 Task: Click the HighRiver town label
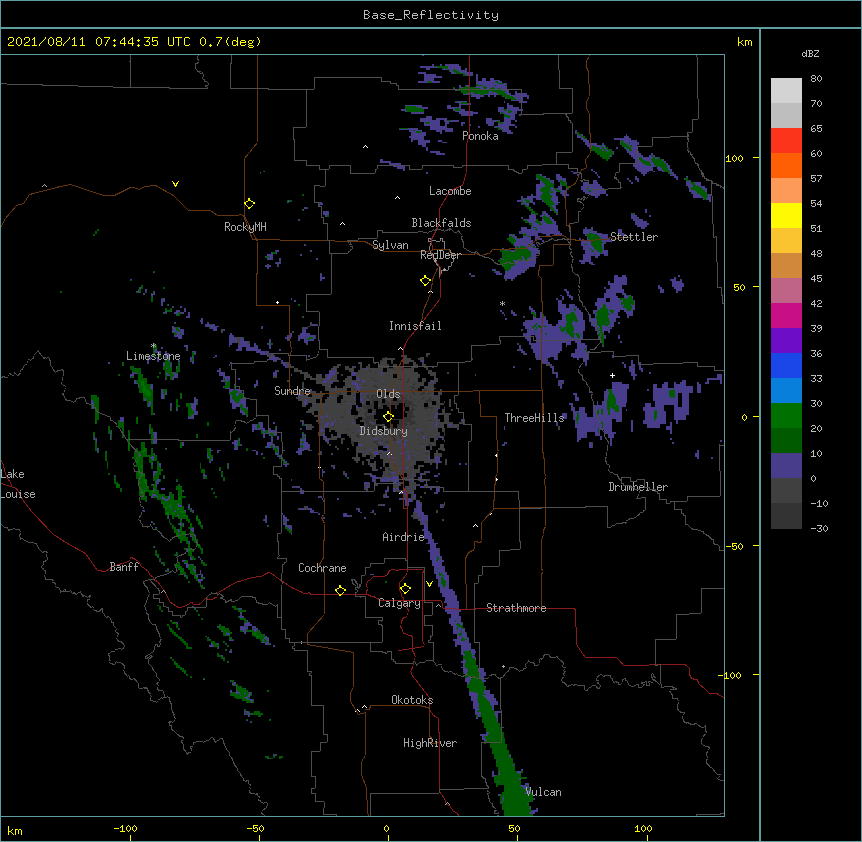[x=430, y=743]
